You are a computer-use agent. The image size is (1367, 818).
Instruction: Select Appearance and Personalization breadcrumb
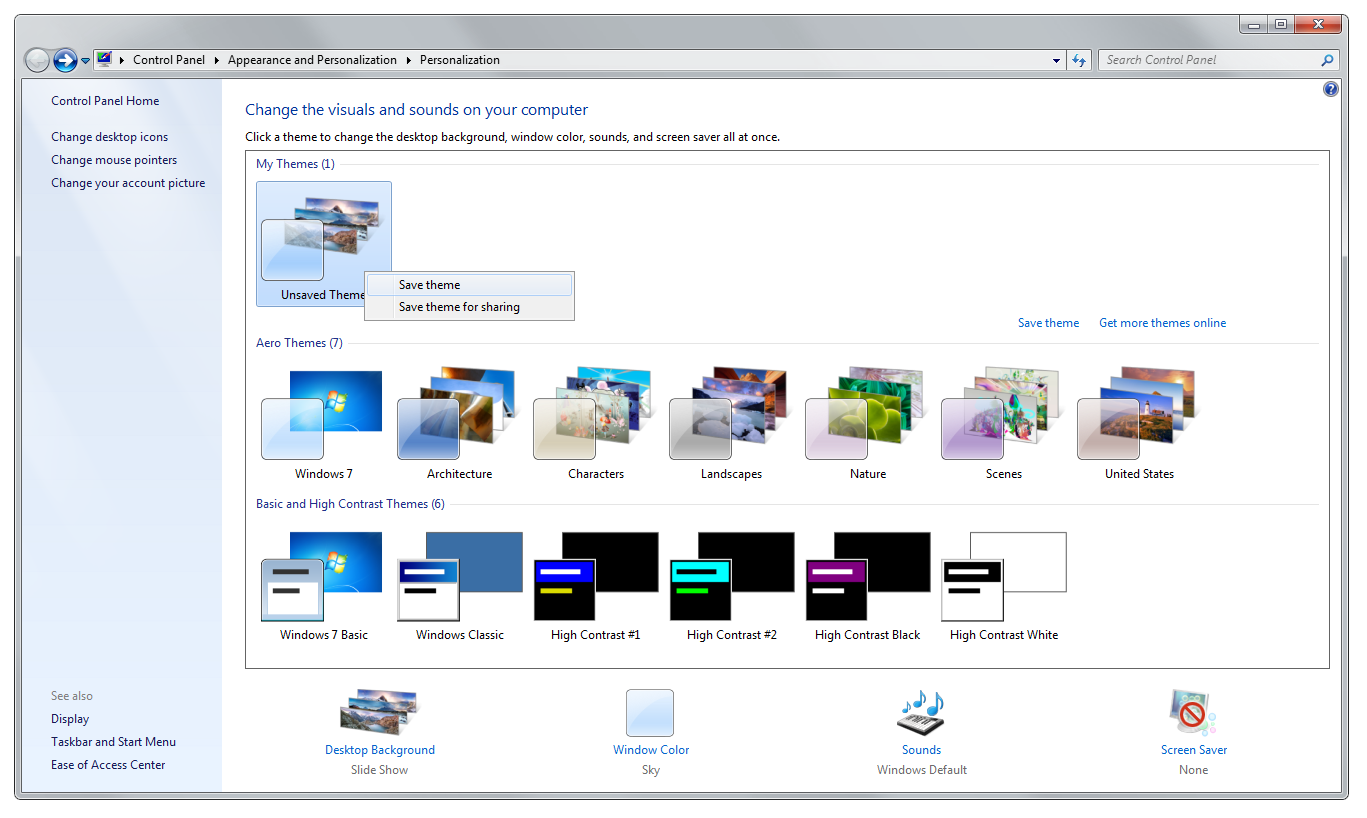(x=312, y=60)
